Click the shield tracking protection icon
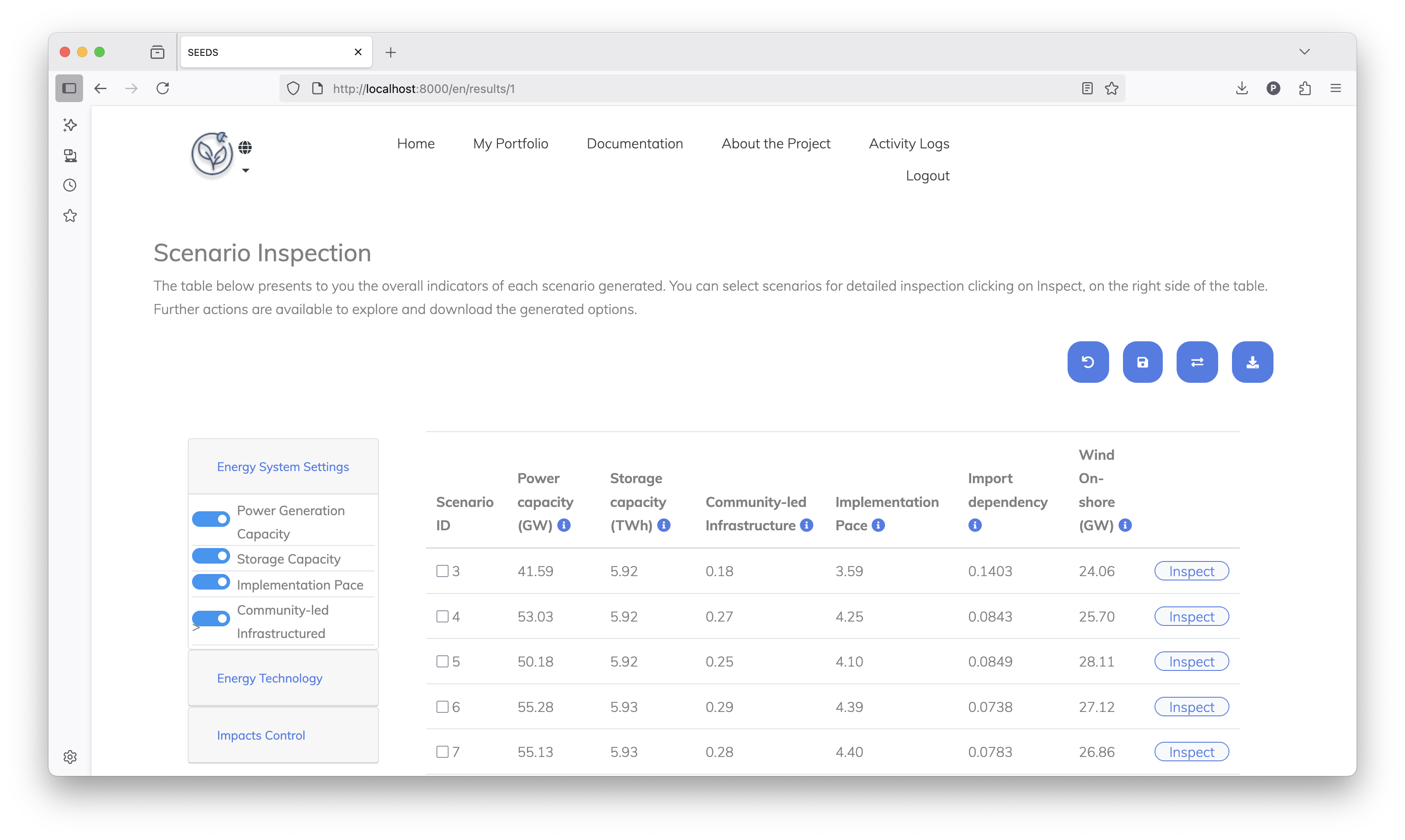This screenshot has height=840, width=1405. 293,88
